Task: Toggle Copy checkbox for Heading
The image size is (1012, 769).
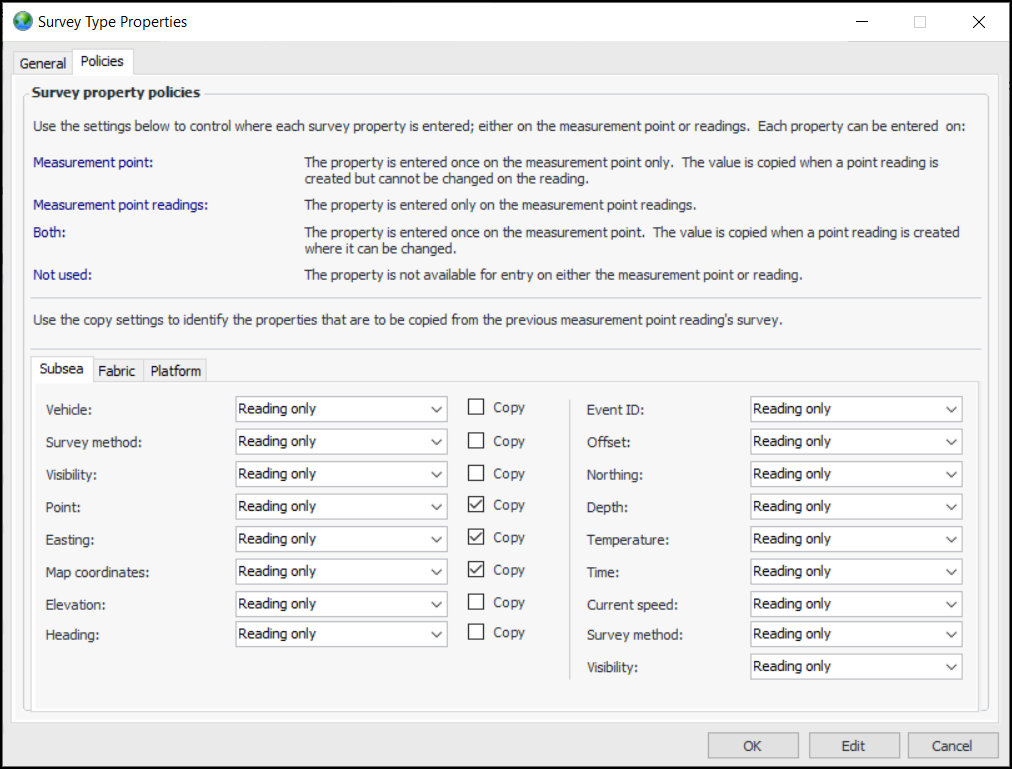Action: click(x=477, y=633)
